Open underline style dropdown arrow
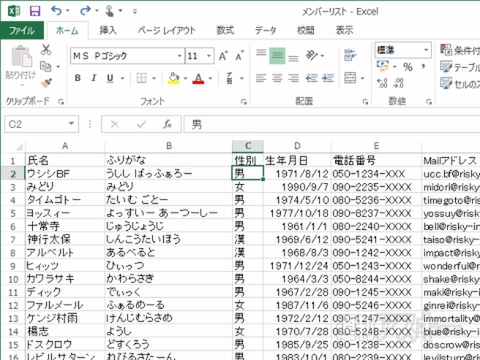This screenshot has height=360, width=480. 122,79
